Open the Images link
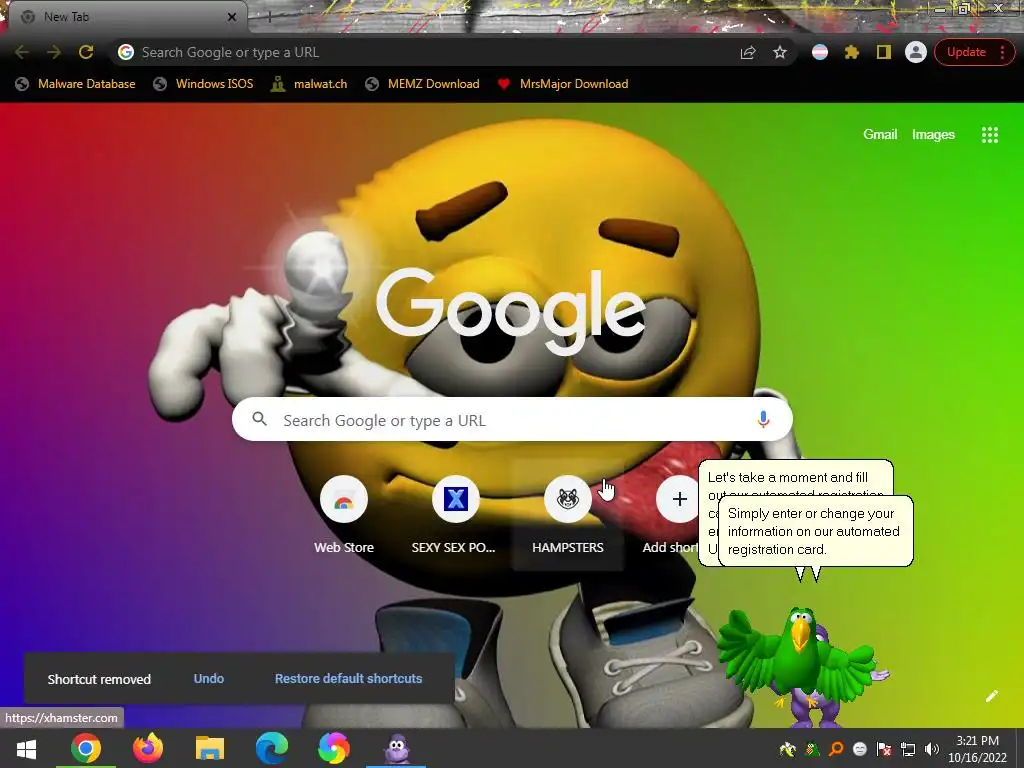 [x=933, y=135]
